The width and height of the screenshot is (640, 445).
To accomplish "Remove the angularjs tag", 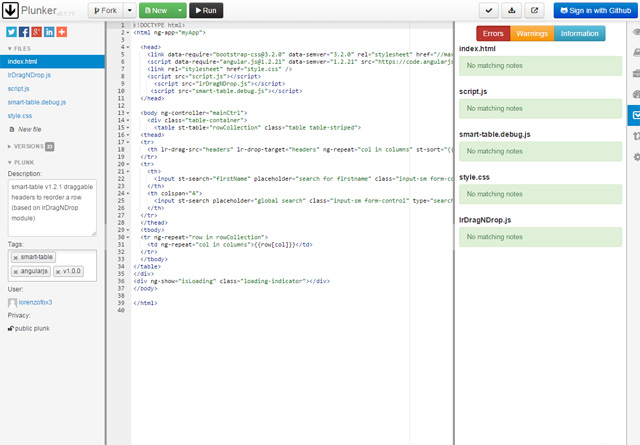I will 16,271.
